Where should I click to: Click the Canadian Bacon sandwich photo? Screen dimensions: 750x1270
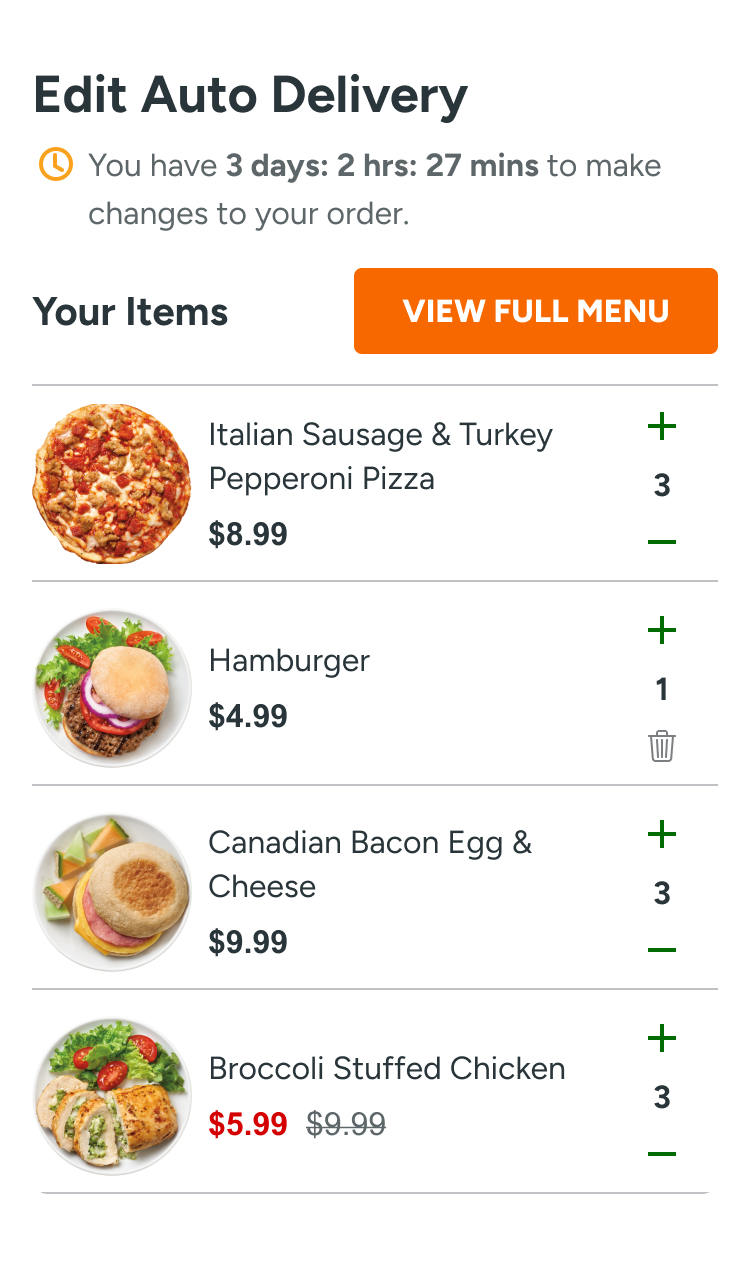[x=112, y=891]
